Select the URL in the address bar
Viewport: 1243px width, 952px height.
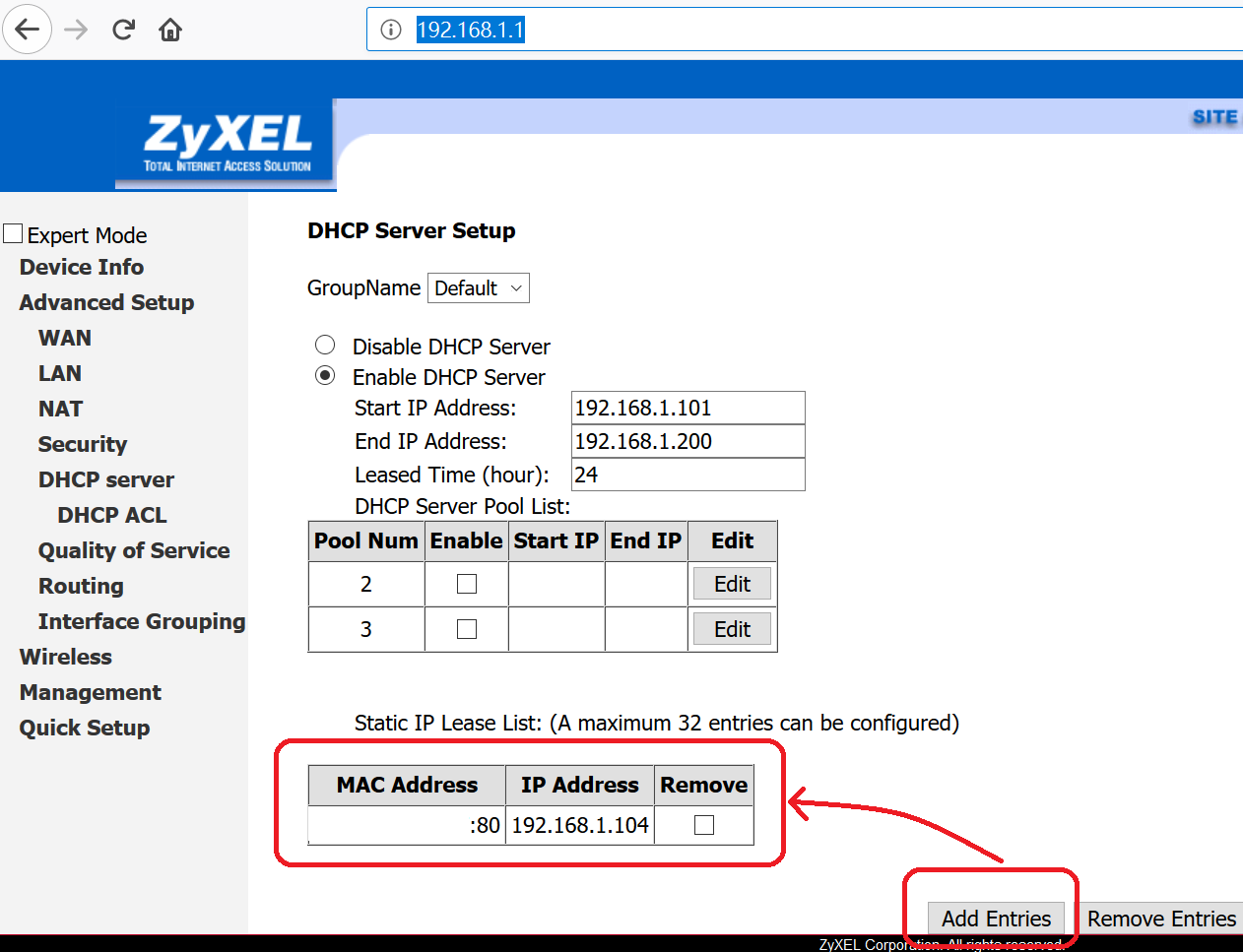472,30
